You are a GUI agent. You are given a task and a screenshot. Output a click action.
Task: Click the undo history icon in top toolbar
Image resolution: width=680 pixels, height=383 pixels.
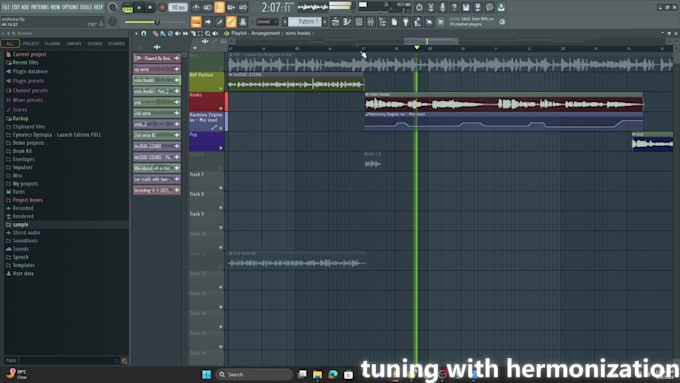click(419, 7)
